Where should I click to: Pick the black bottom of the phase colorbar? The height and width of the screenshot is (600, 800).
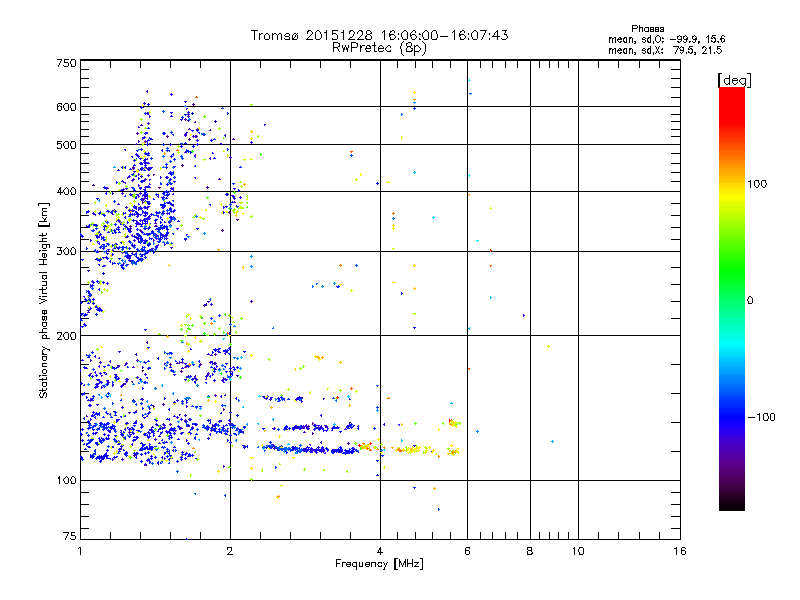[732, 503]
